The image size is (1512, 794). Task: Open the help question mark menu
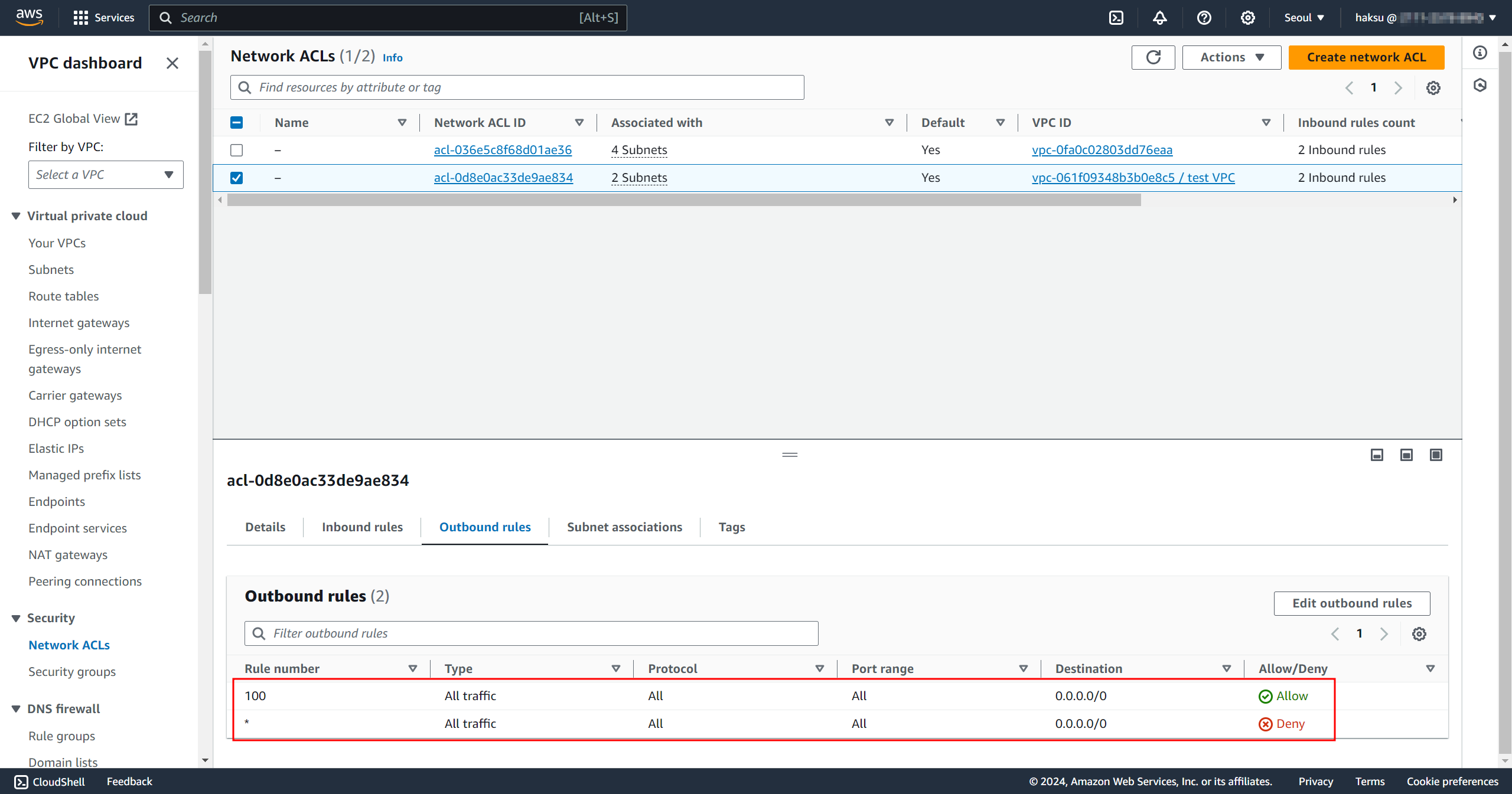pos(1204,18)
